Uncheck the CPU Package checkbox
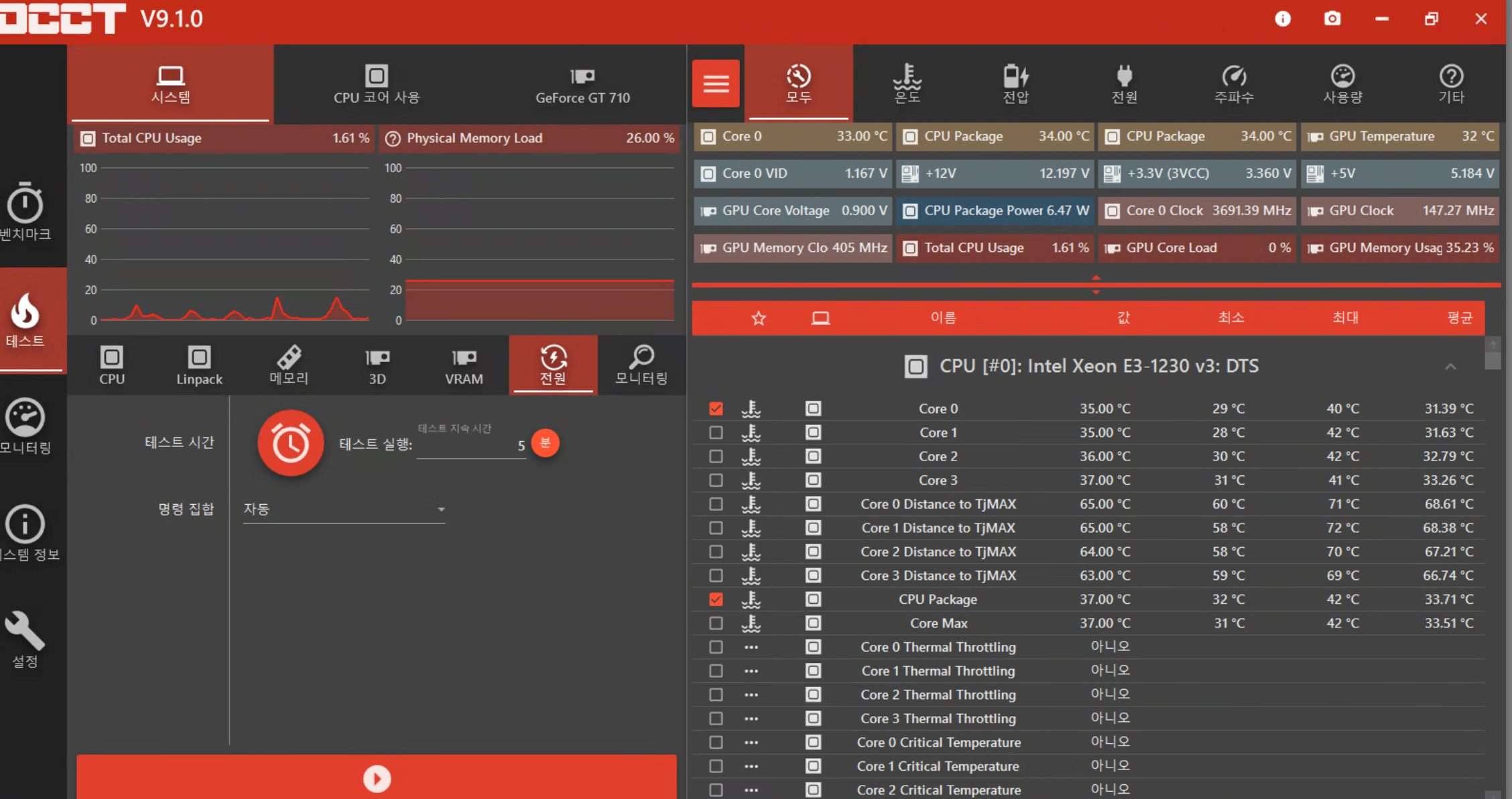Image resolution: width=1512 pixels, height=799 pixels. tap(716, 599)
